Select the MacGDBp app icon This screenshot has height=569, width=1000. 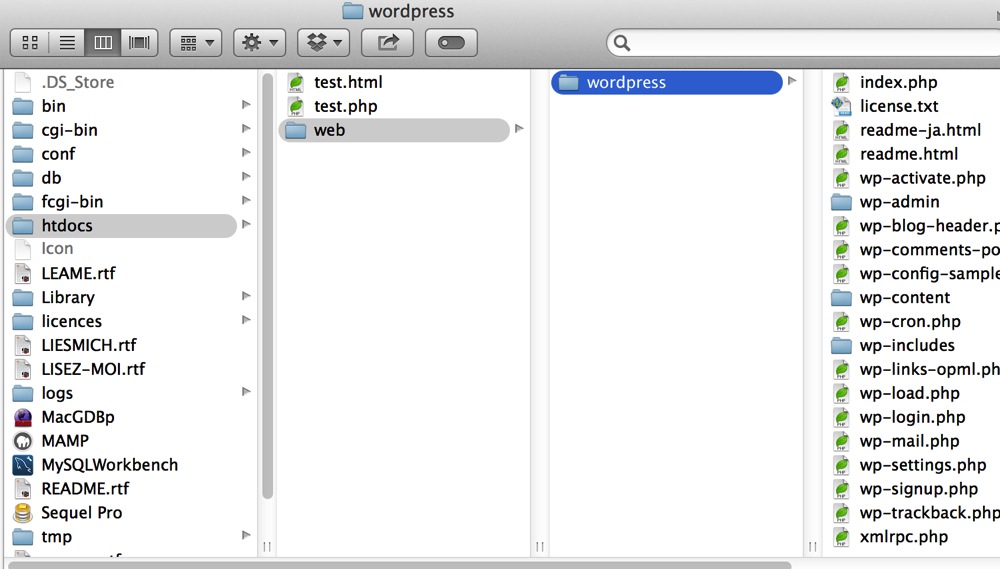point(23,417)
